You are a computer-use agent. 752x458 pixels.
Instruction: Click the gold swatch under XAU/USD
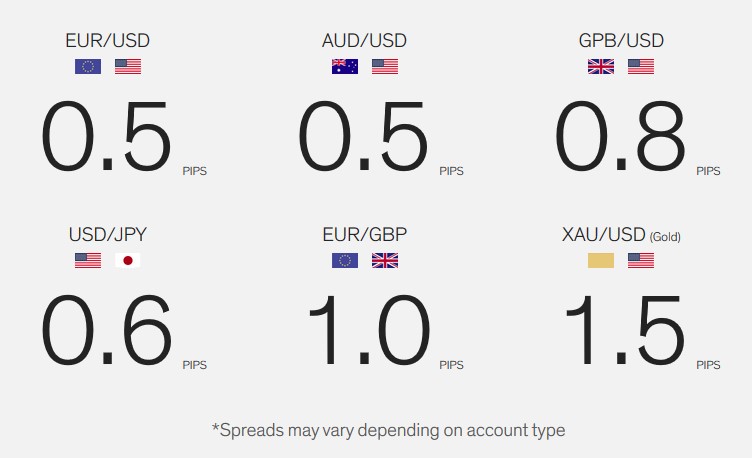coord(601,260)
